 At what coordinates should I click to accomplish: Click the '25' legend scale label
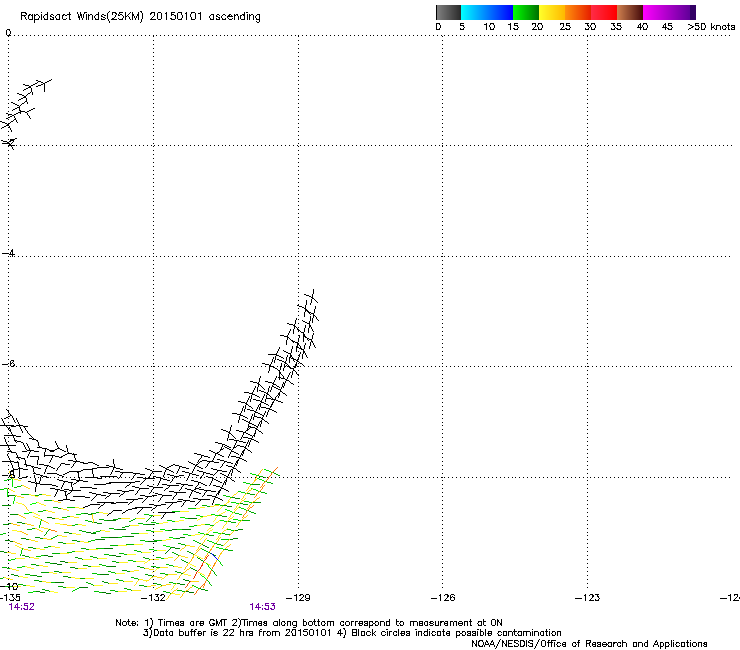(x=565, y=27)
